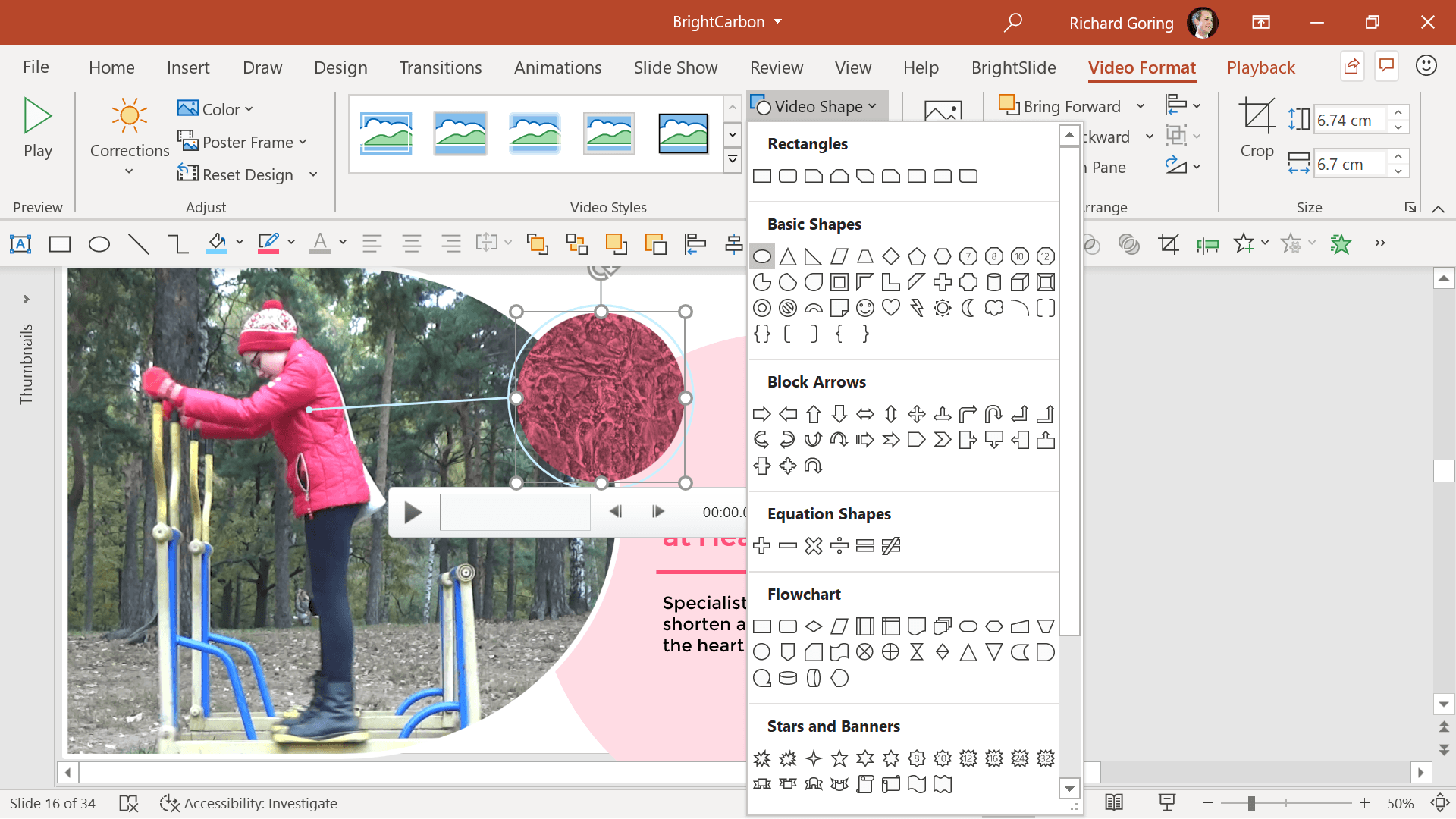Click the Playback ribbon tab

click(x=1261, y=67)
